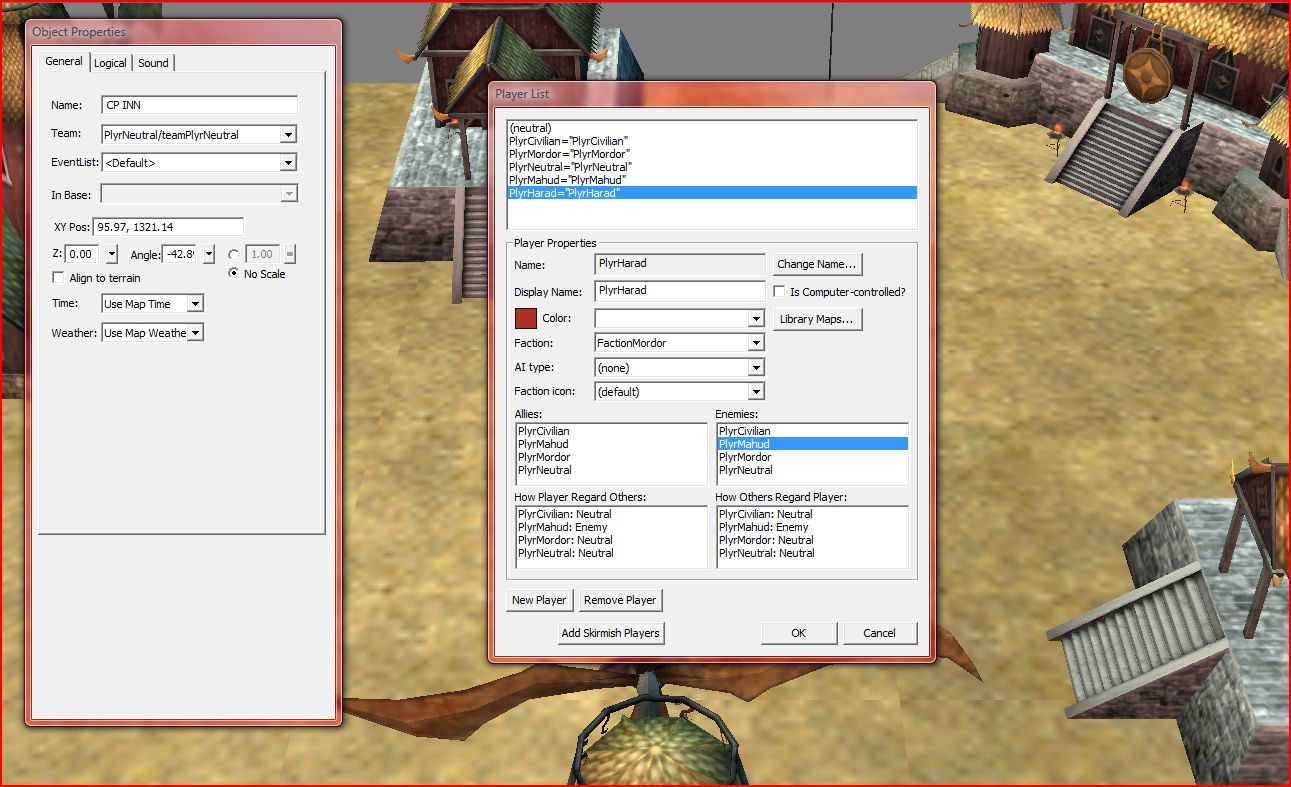Select the No Scale radio button
This screenshot has width=1291, height=787.
[234, 273]
